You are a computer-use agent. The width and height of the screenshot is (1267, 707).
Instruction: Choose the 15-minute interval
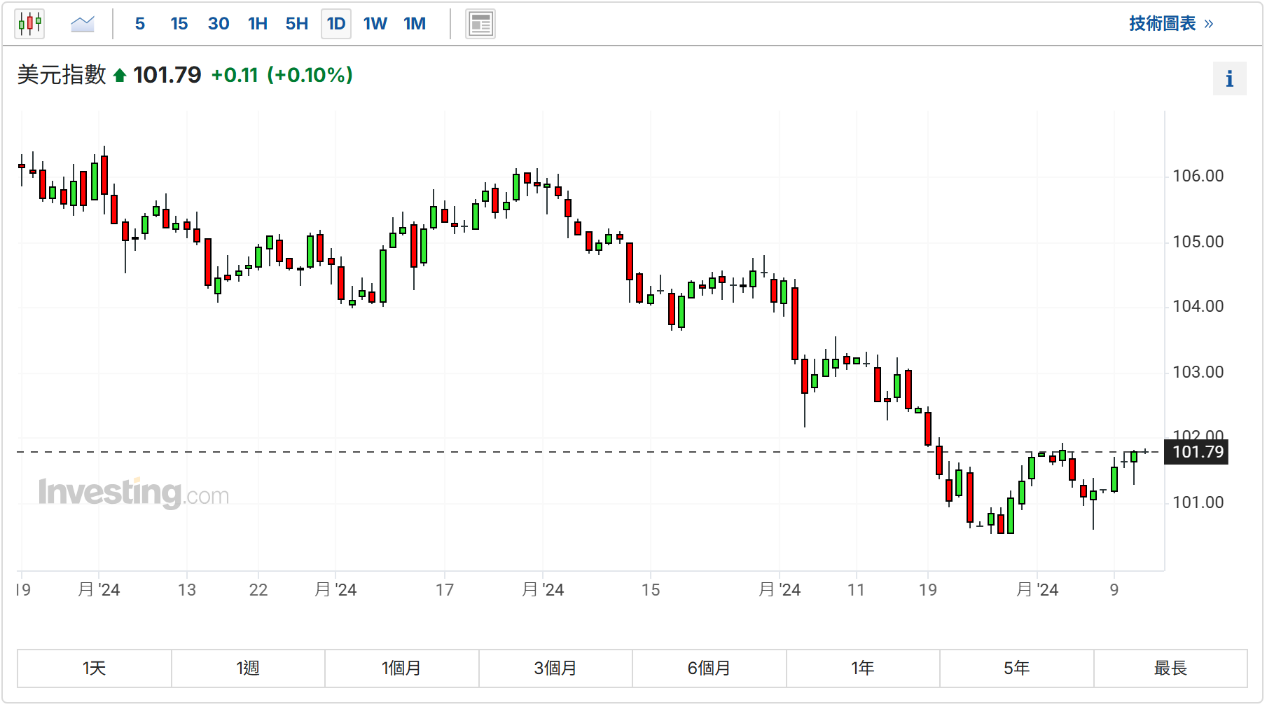[179, 23]
